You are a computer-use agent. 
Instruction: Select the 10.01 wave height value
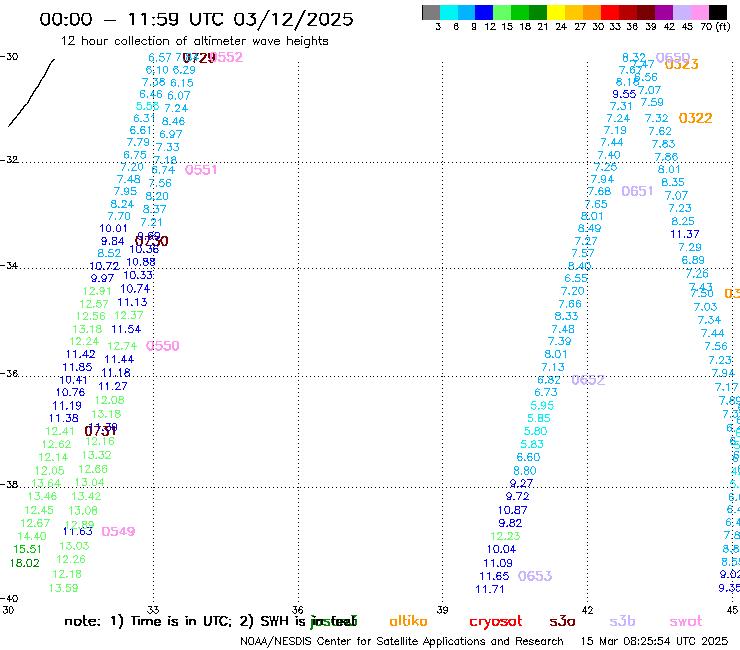113,228
